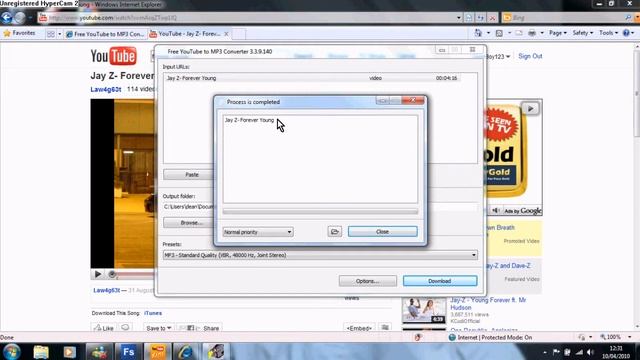Expand the Print options dropdown arrow
Image resolution: width=640 pixels, height=360 pixels.
point(542,33)
